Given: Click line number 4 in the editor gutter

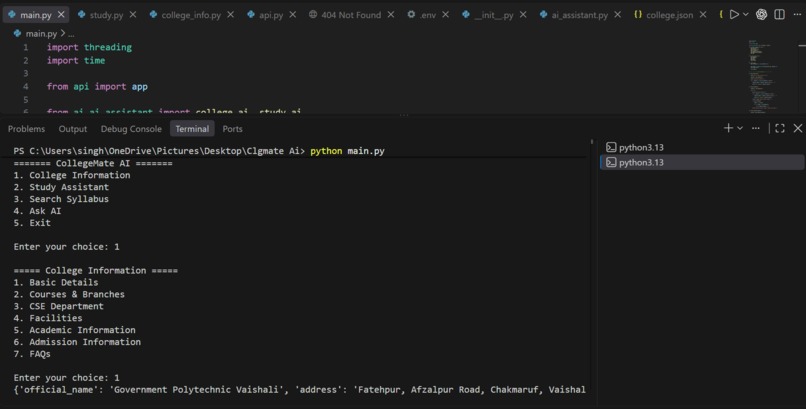Looking at the screenshot, I should (x=26, y=86).
